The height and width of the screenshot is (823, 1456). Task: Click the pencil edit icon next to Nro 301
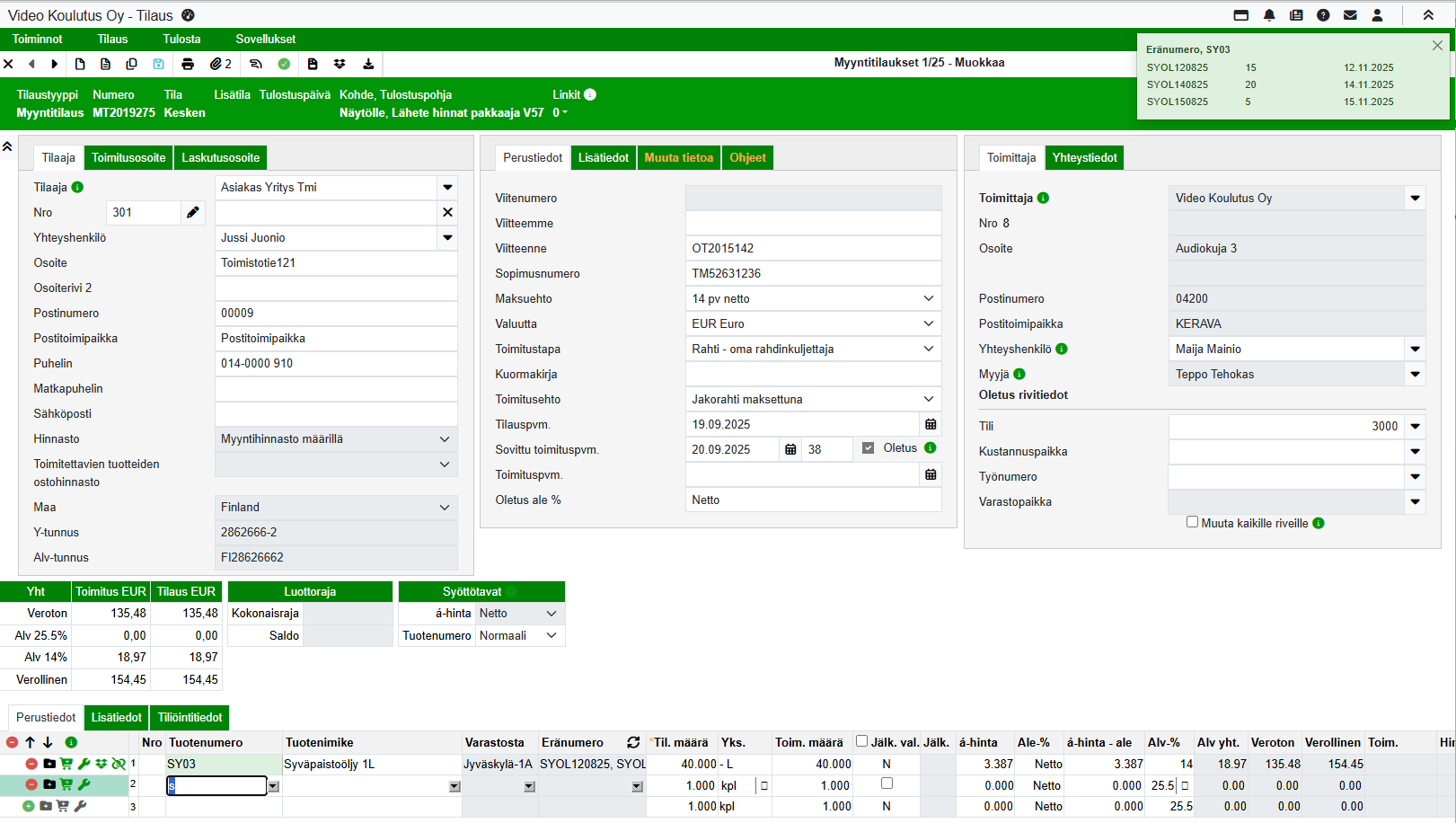[x=192, y=212]
